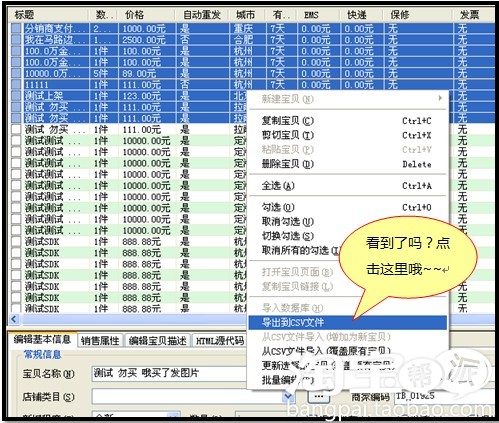Click 自动重发 column header

coord(202,15)
